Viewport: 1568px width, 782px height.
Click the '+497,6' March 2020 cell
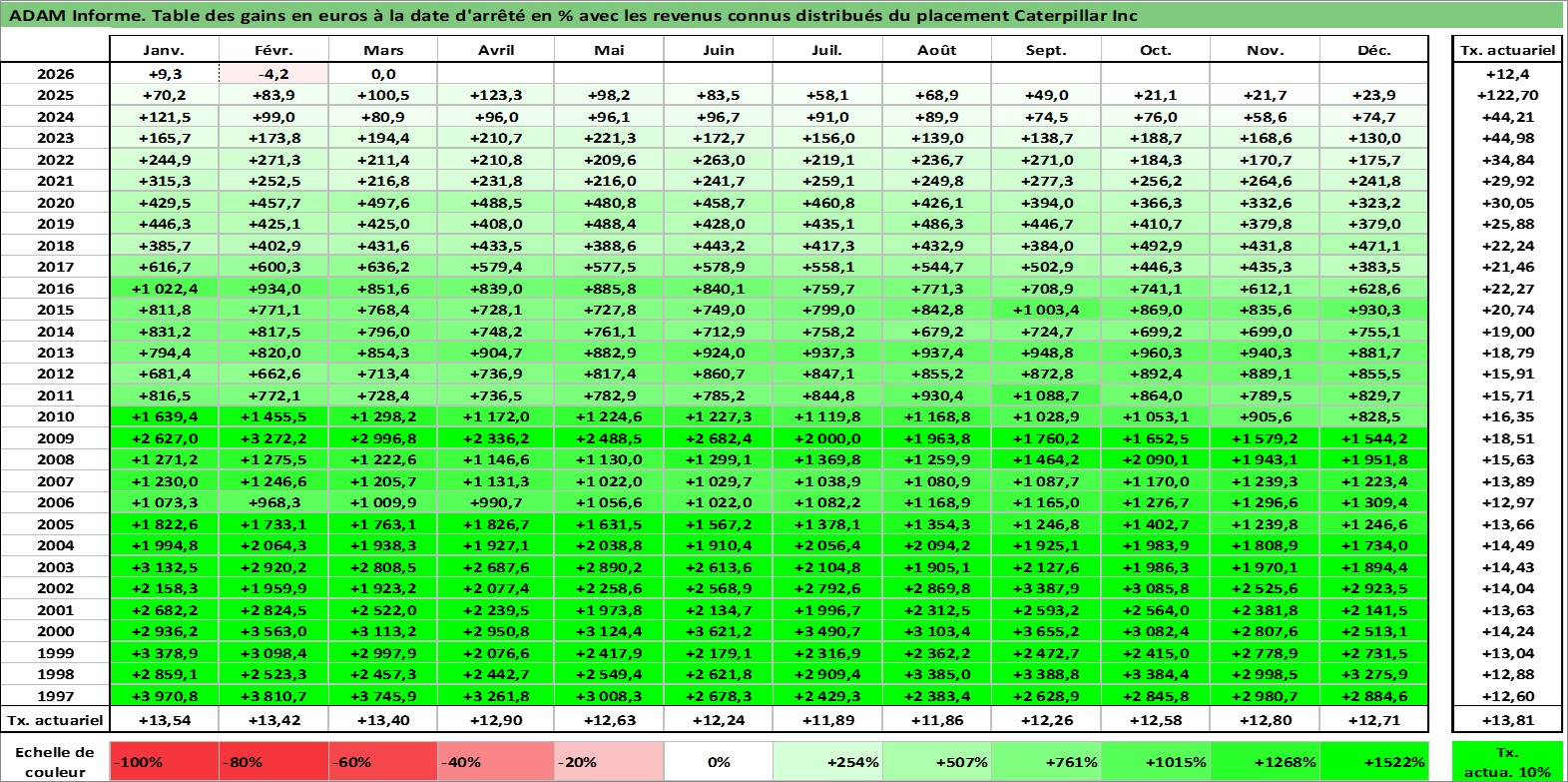[x=383, y=203]
